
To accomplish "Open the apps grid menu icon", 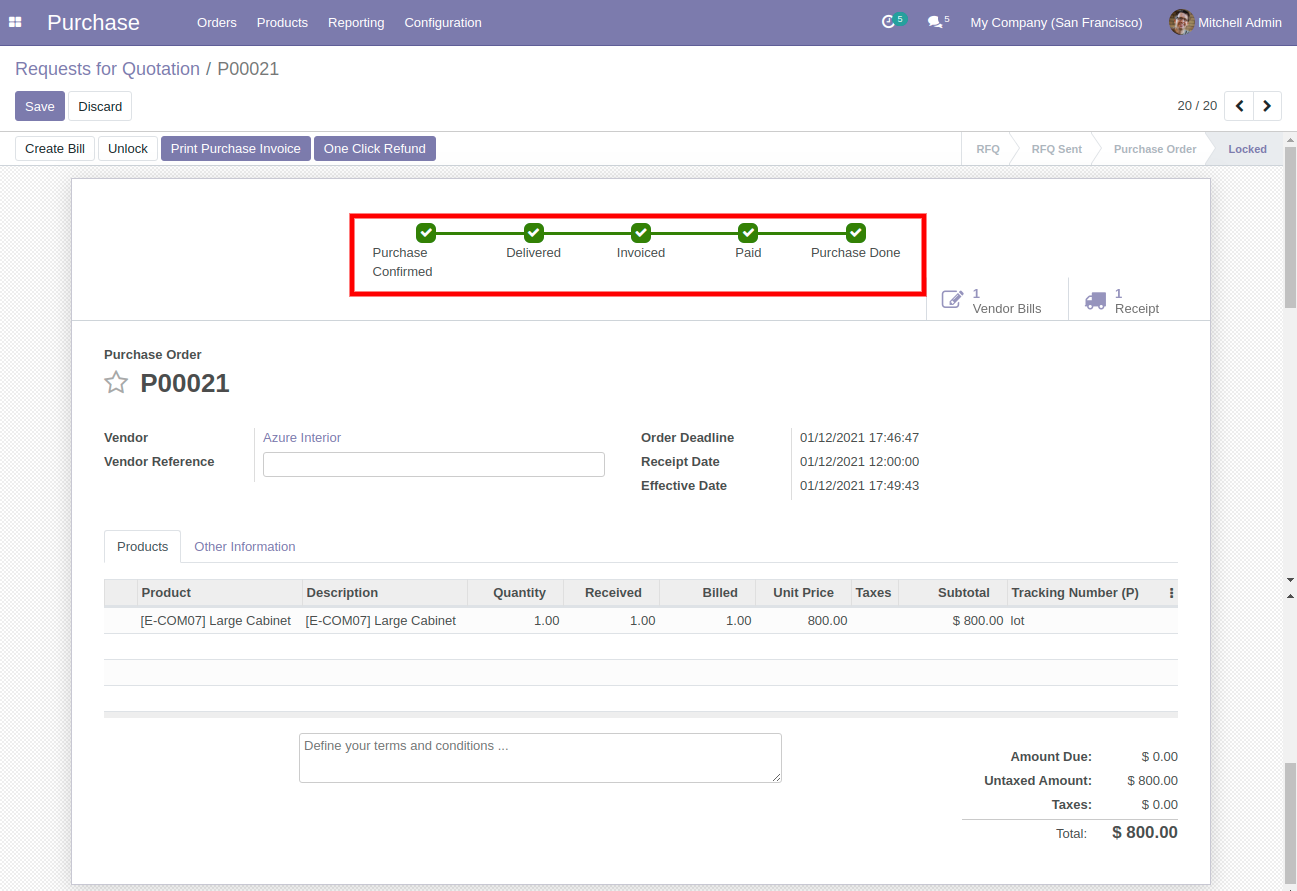I will click(x=15, y=22).
